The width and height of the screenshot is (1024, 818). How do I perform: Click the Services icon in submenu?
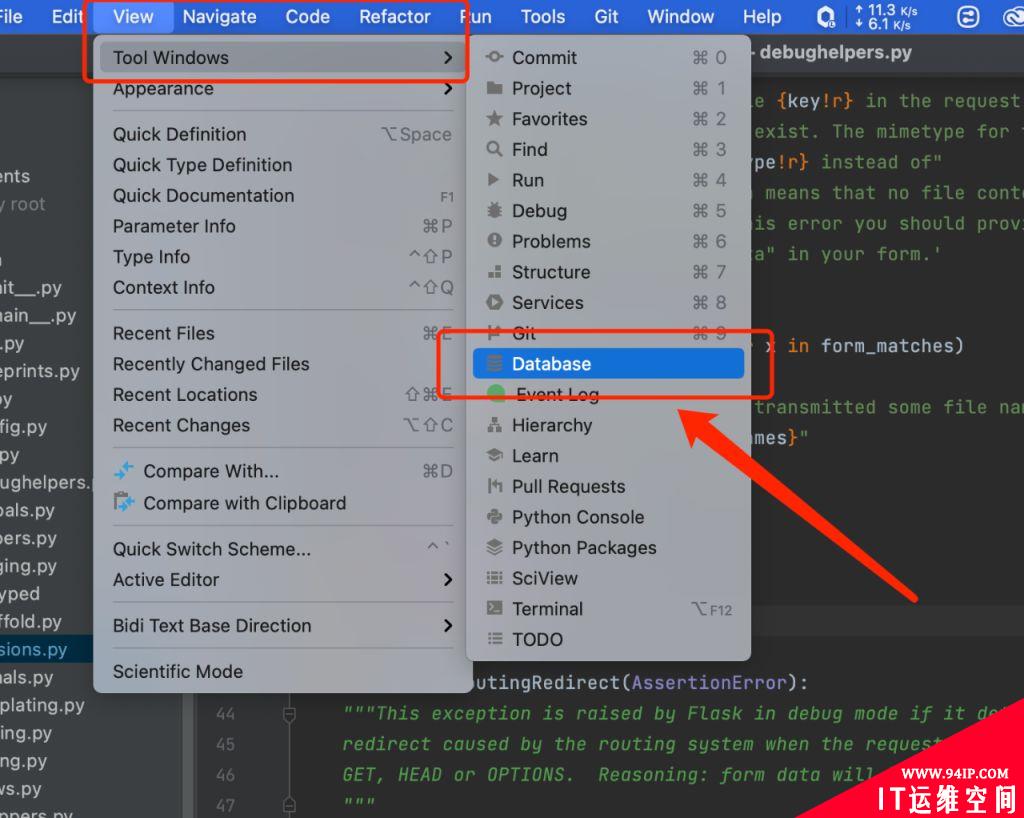494,302
